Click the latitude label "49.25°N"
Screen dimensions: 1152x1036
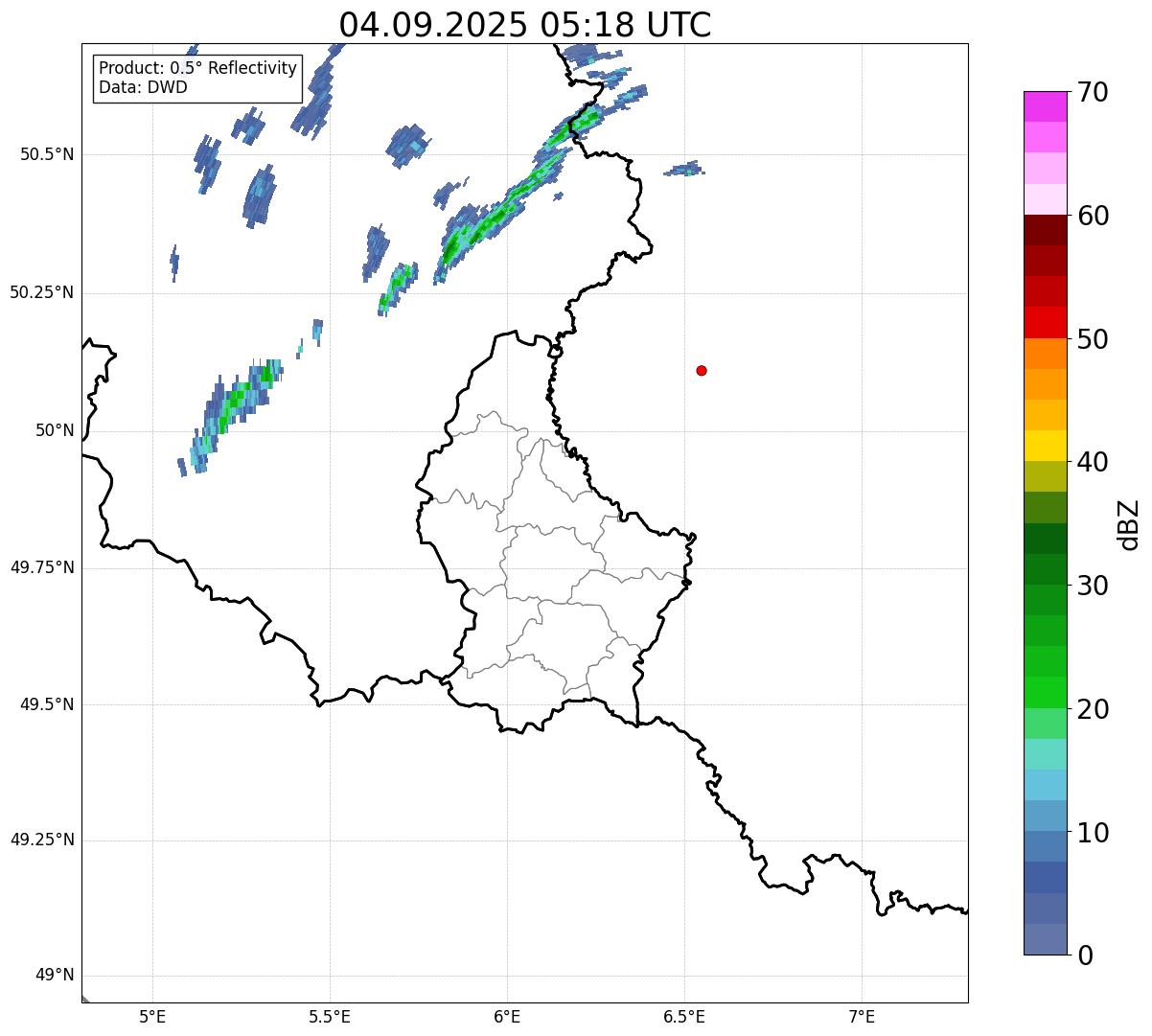tap(41, 840)
